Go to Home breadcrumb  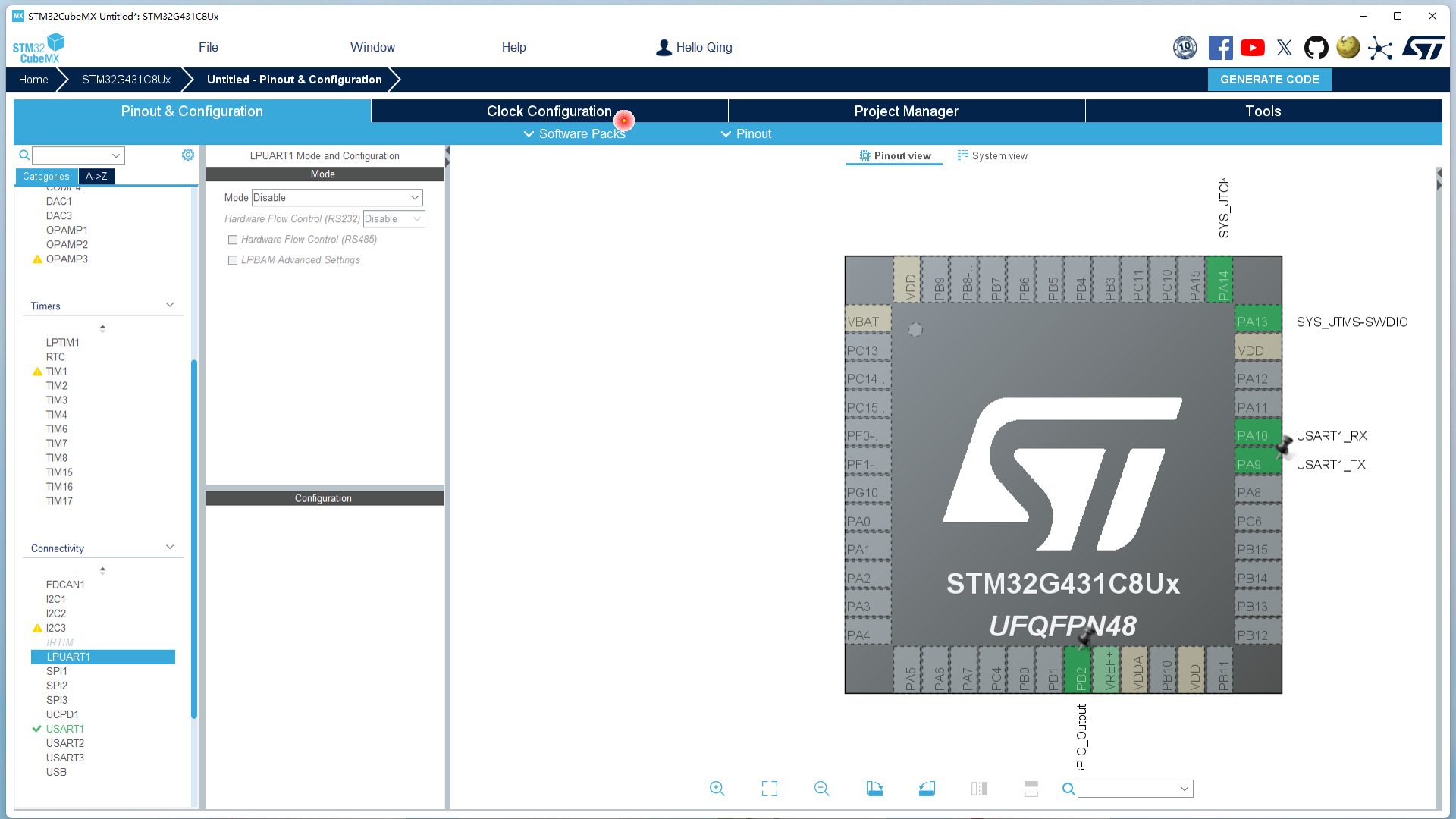[x=33, y=80]
